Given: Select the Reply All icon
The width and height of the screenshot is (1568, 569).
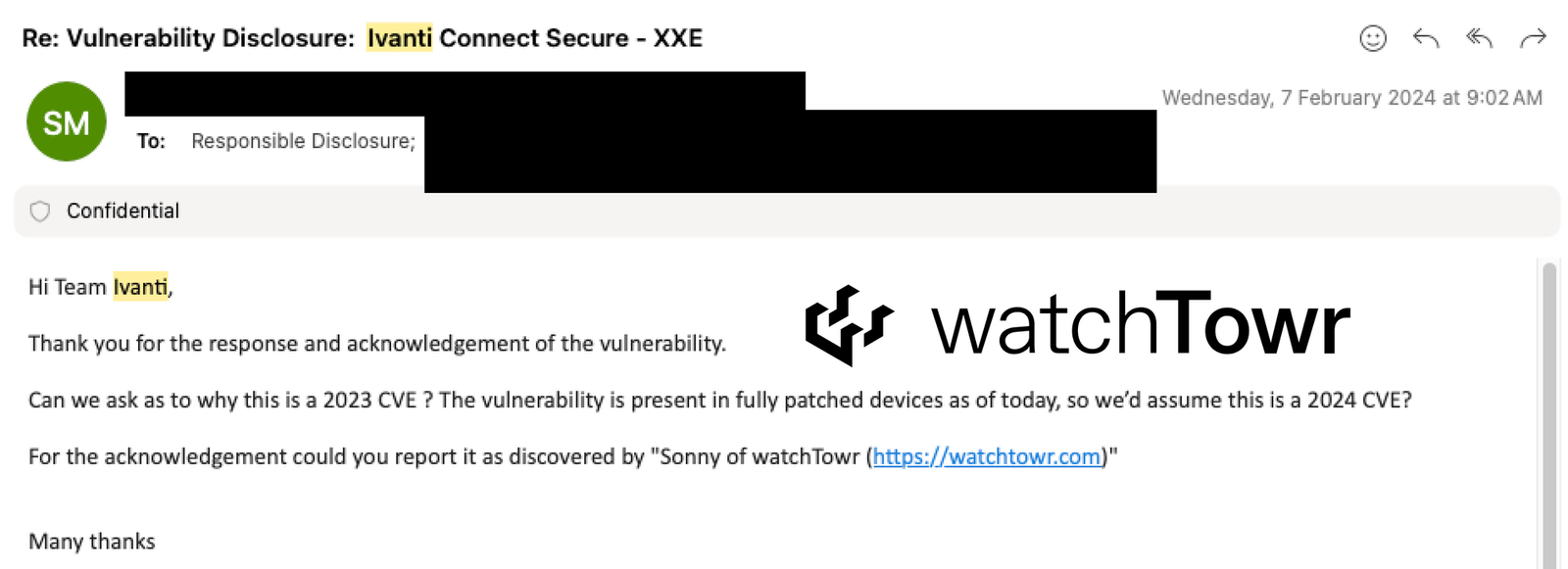Looking at the screenshot, I should pyautogui.click(x=1479, y=39).
